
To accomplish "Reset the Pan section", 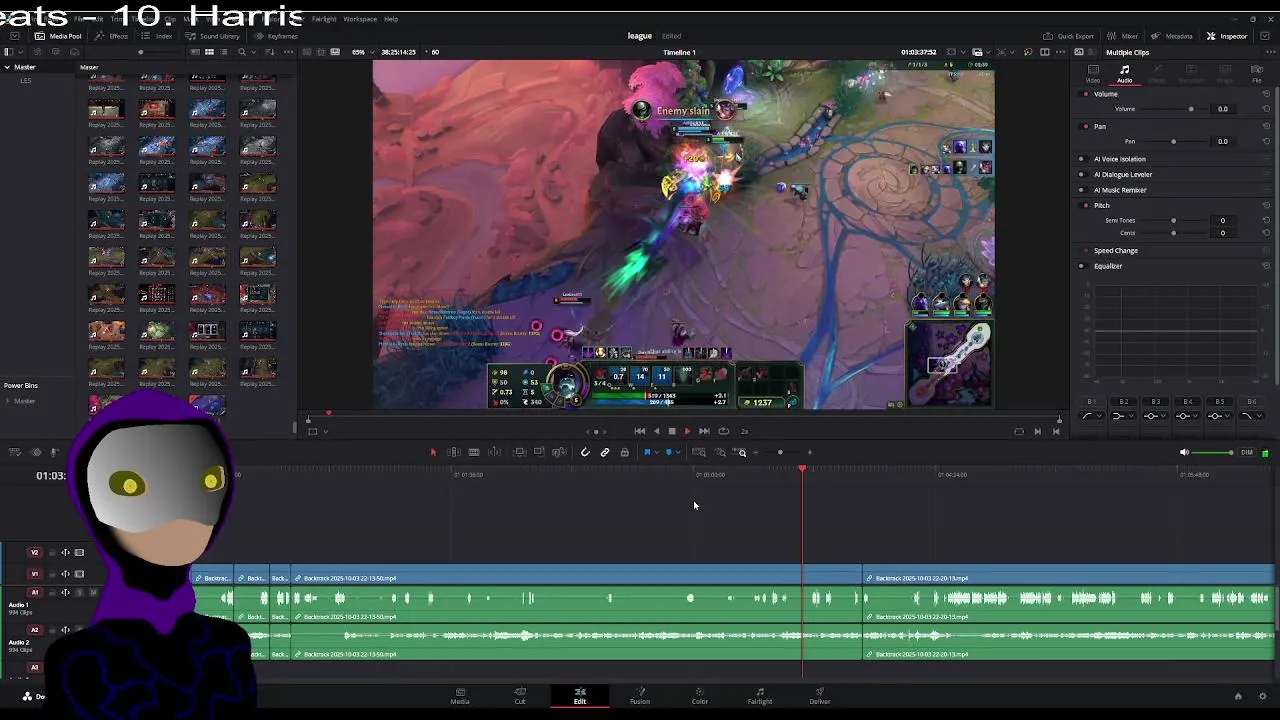I will tap(1266, 127).
